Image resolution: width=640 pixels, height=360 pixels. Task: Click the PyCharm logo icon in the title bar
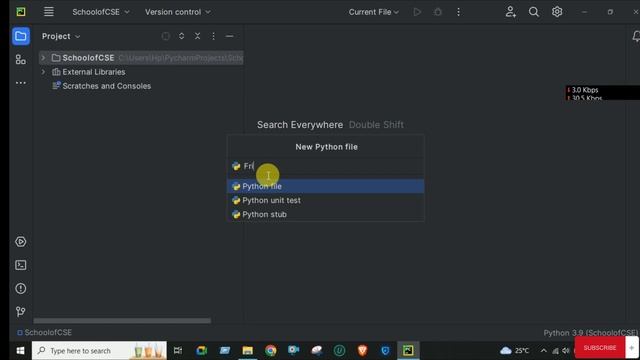21,12
